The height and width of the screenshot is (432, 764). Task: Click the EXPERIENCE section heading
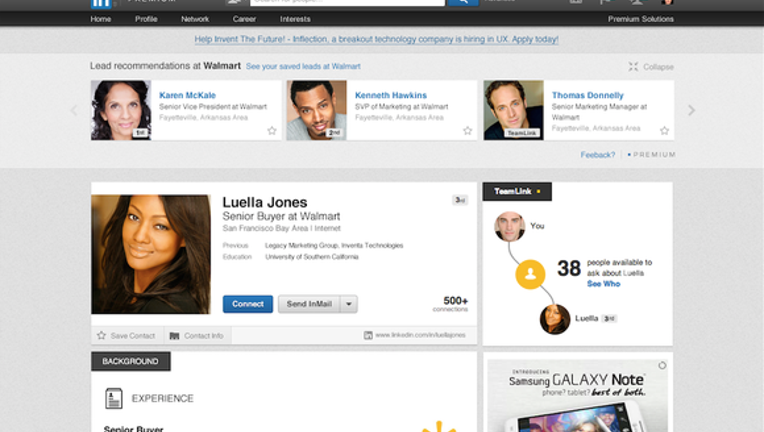163,398
